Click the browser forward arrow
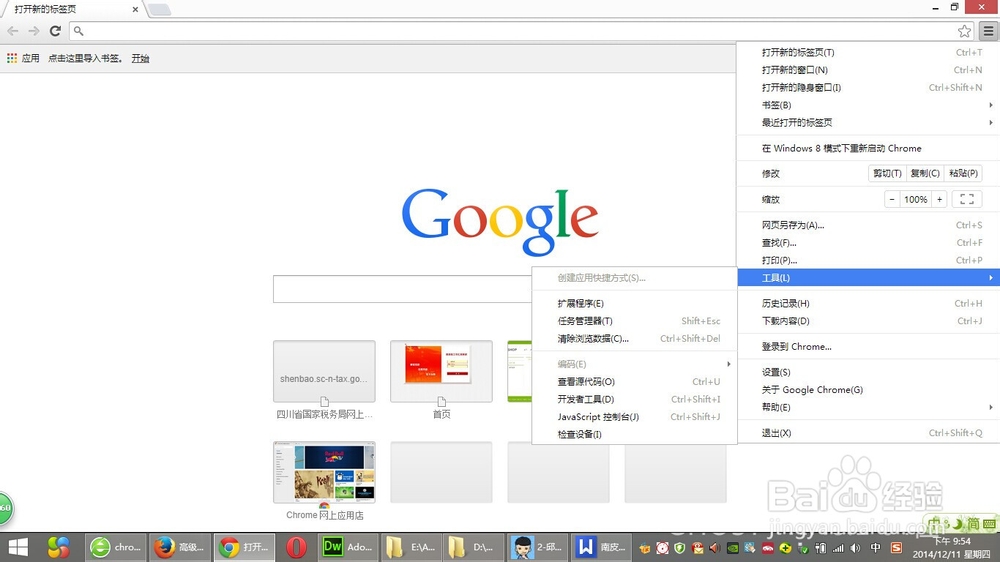 (x=34, y=31)
